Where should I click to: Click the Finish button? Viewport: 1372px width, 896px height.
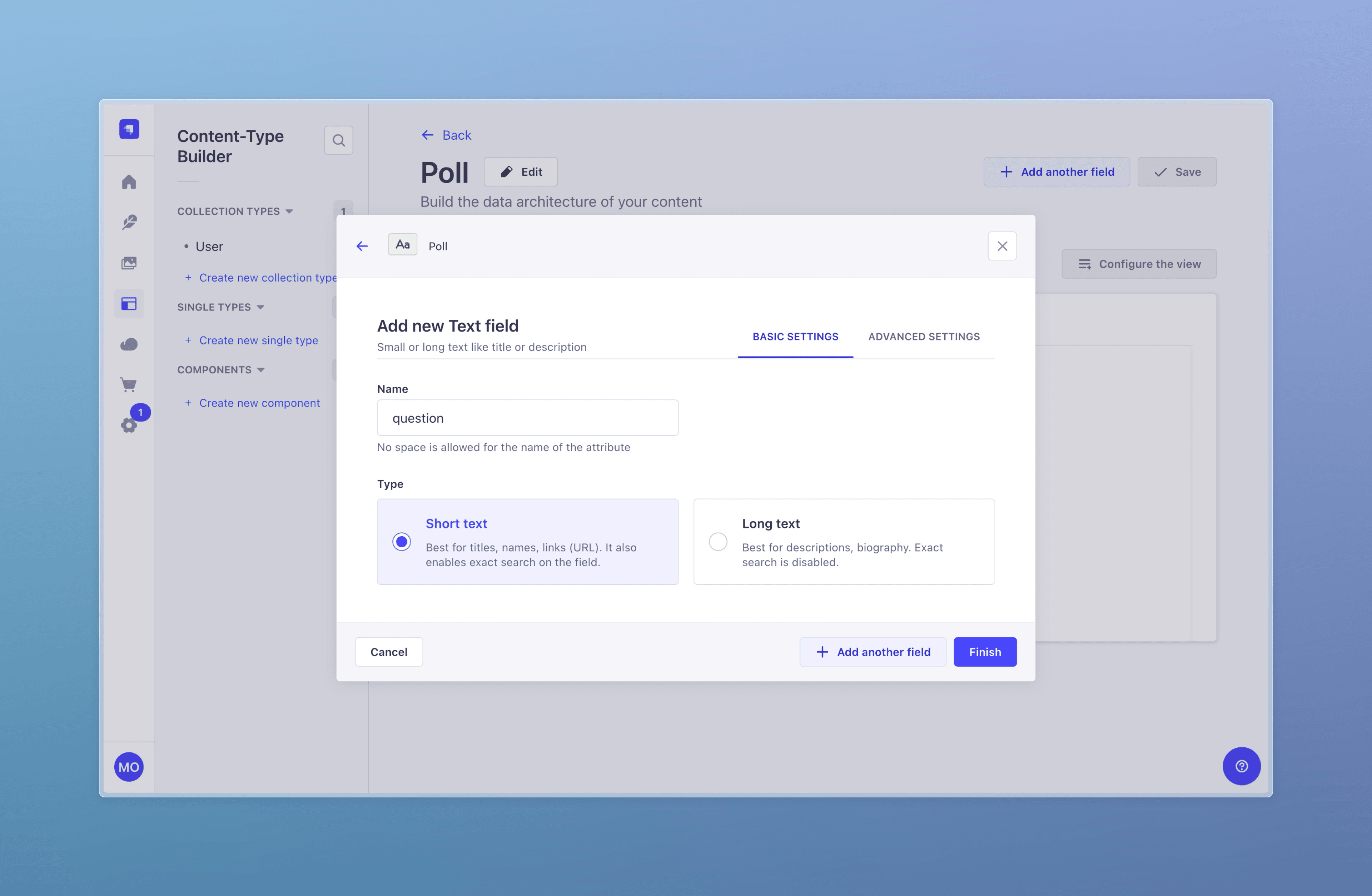pos(985,652)
